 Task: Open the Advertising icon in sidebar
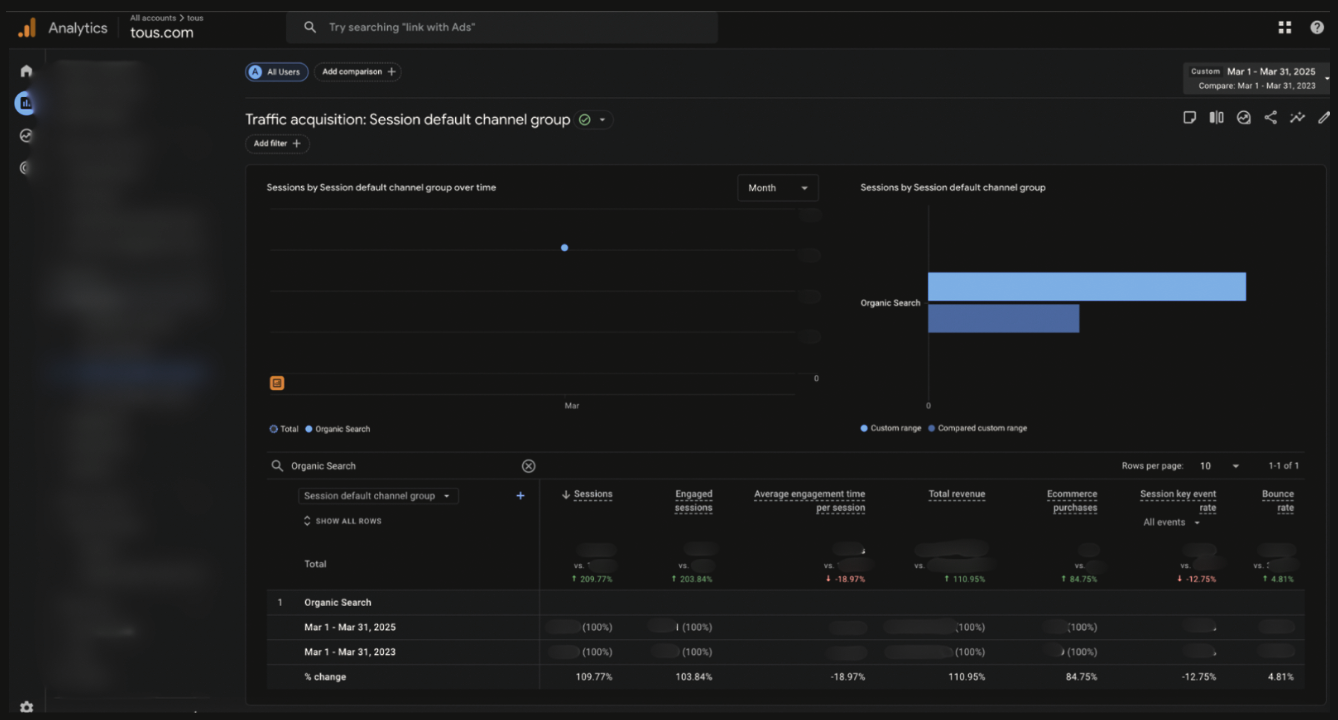pos(26,167)
